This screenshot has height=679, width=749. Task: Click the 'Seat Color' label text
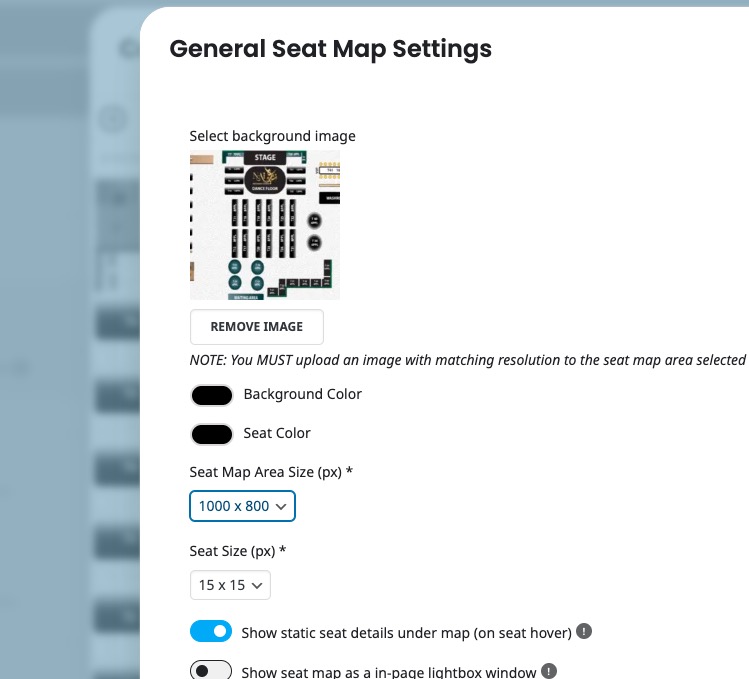tap(277, 433)
